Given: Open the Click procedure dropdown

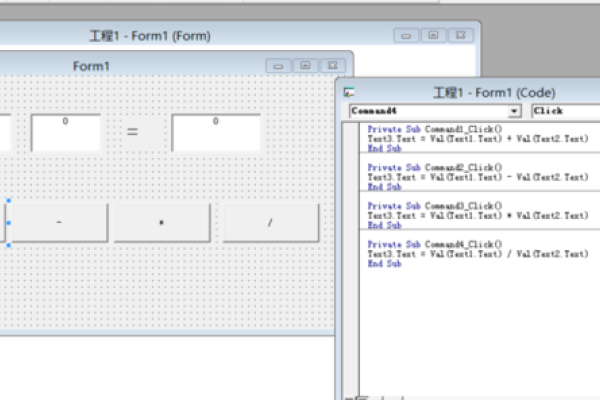Looking at the screenshot, I should tap(564, 110).
